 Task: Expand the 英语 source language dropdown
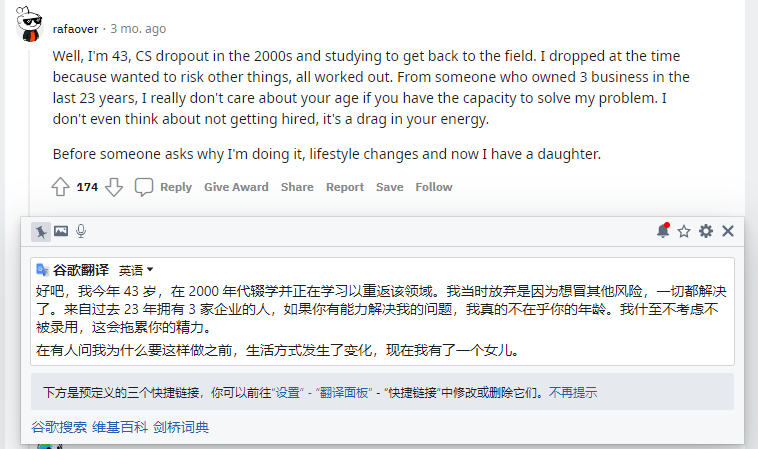(136, 270)
